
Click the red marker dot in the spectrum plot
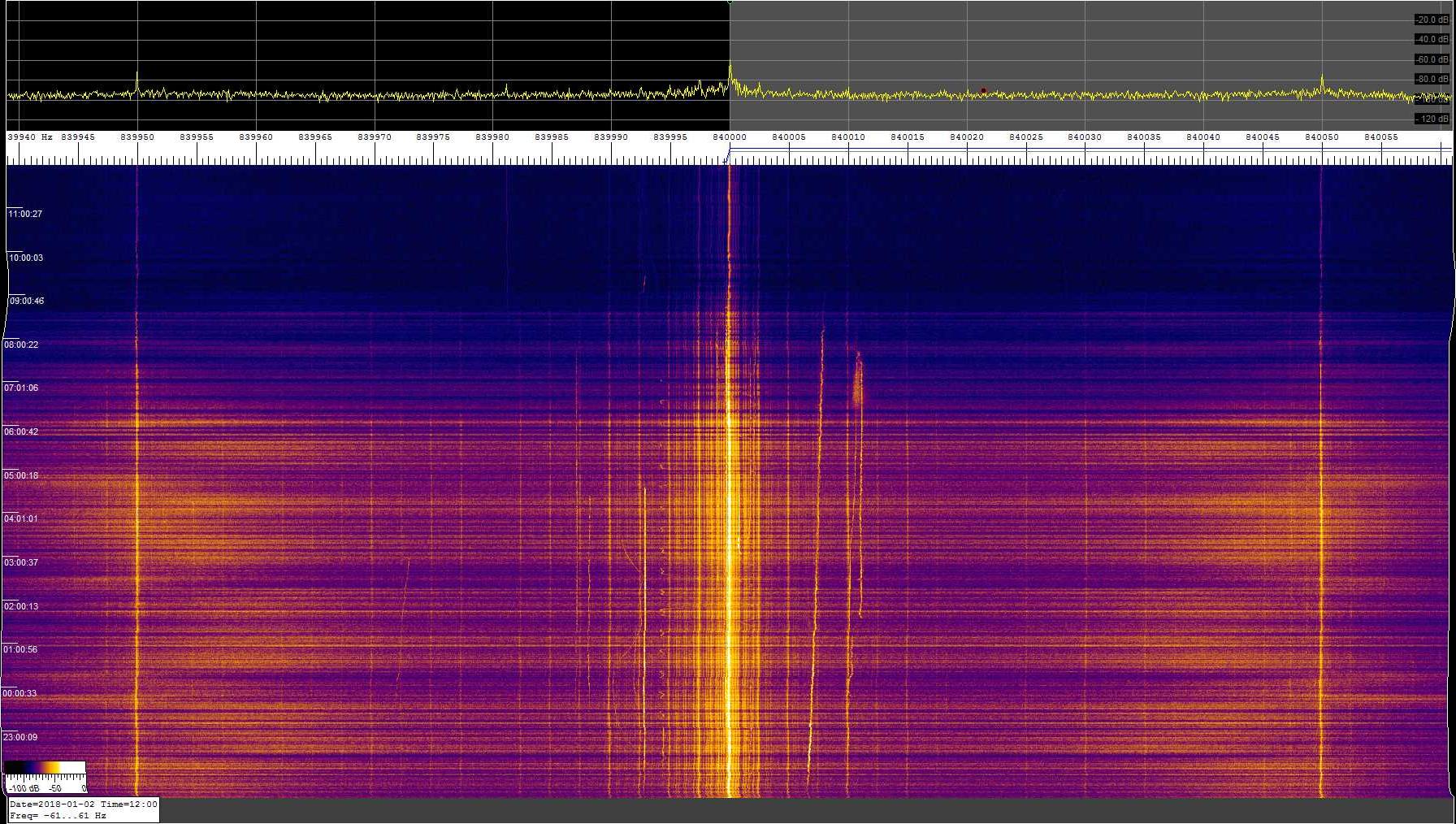point(983,90)
